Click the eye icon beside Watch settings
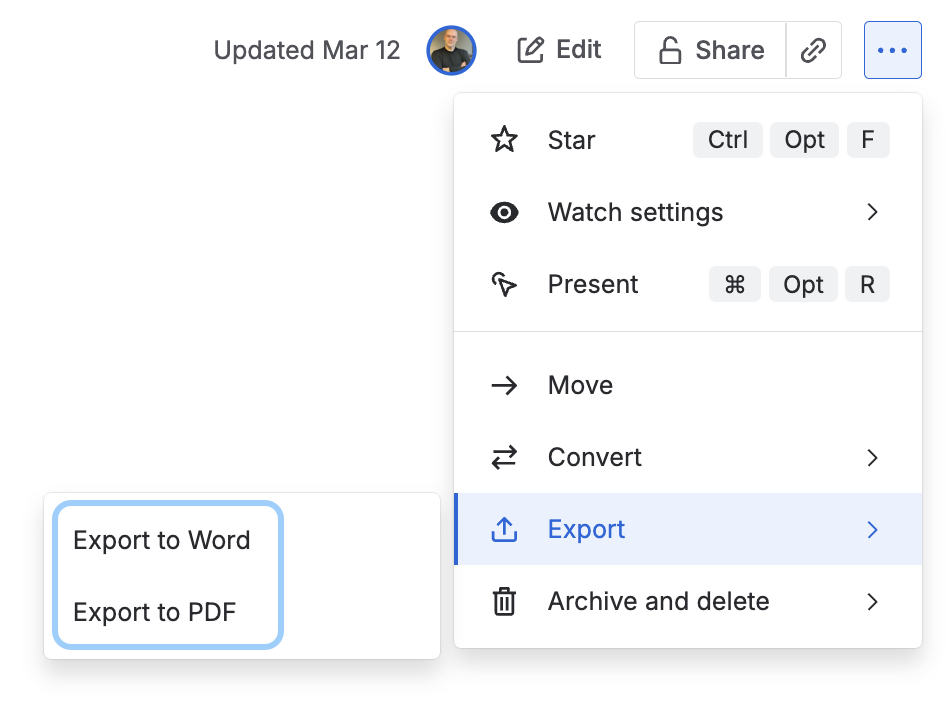The width and height of the screenshot is (946, 726). click(x=505, y=212)
